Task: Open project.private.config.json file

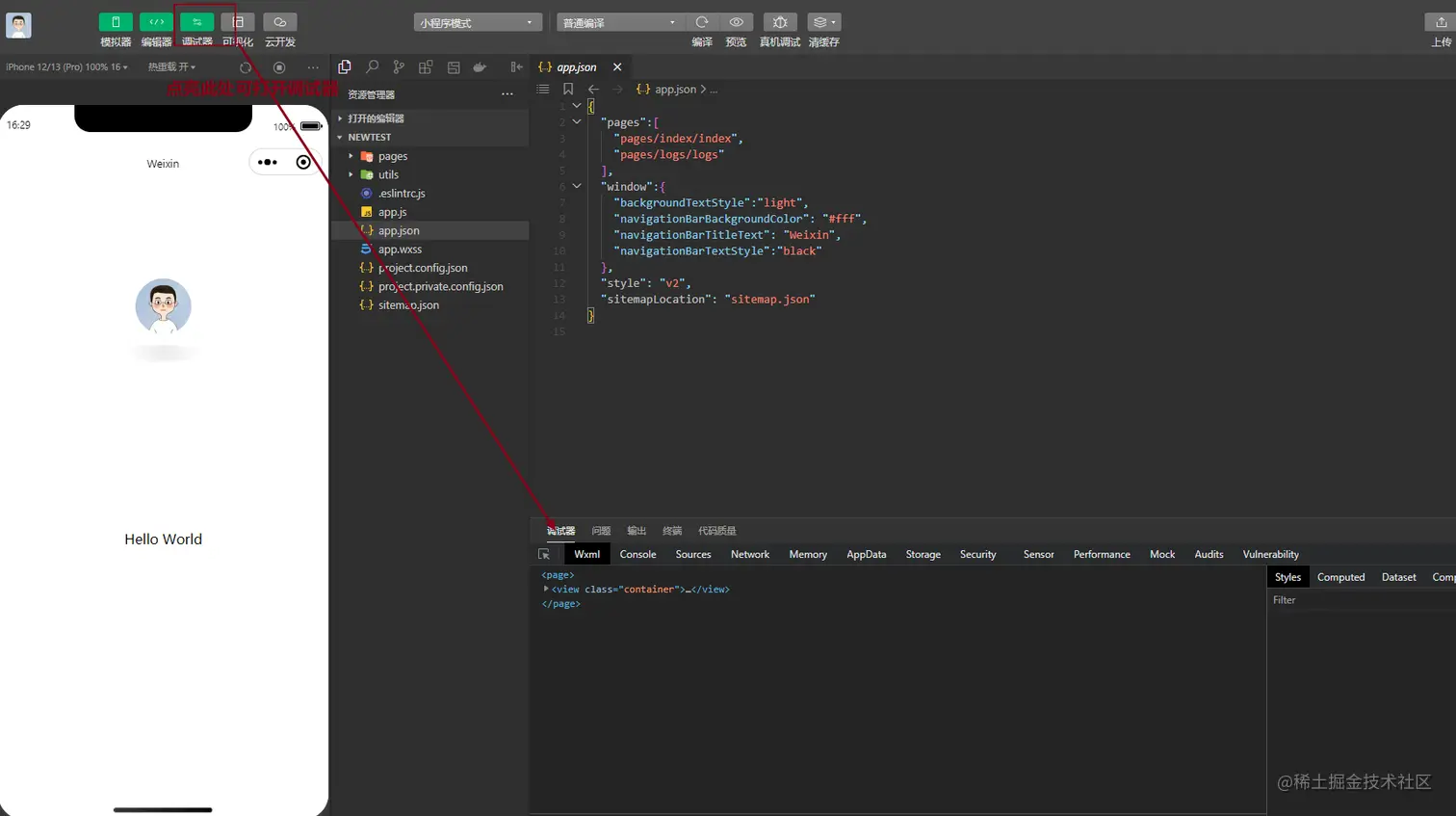Action: point(430,286)
